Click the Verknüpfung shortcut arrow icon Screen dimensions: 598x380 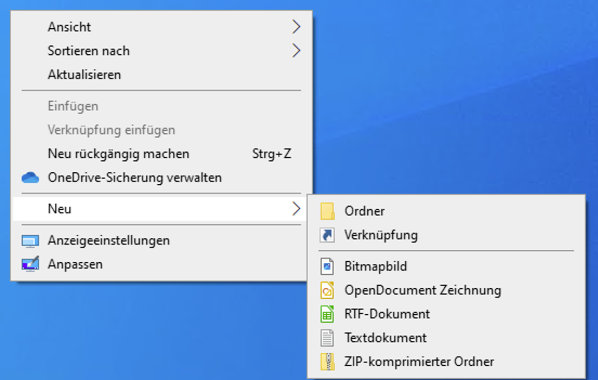[327, 235]
